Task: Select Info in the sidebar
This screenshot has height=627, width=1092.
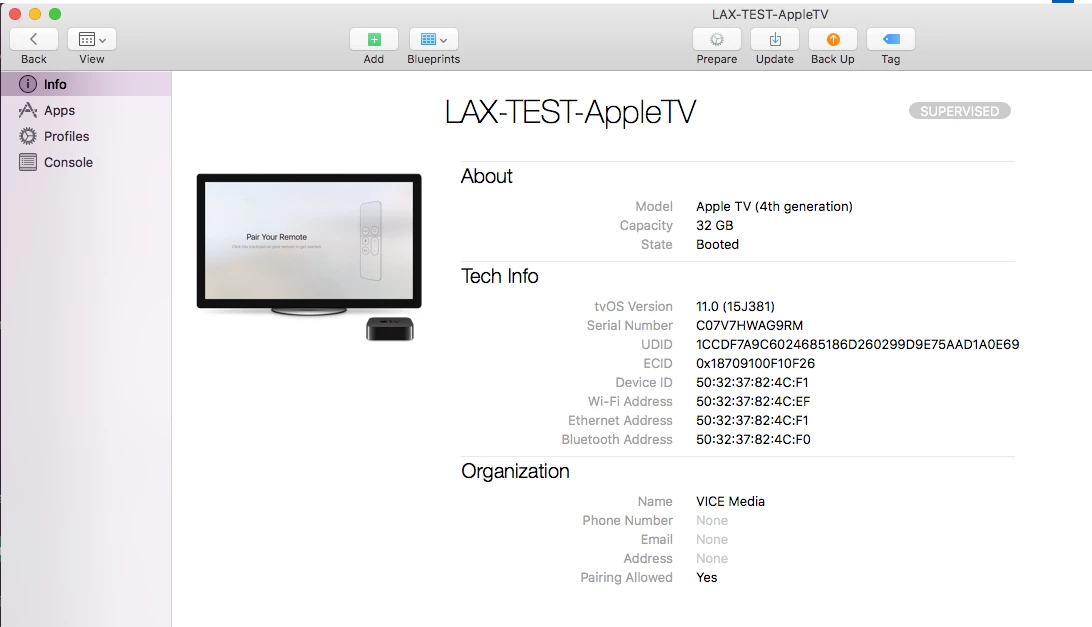Action: [x=86, y=84]
